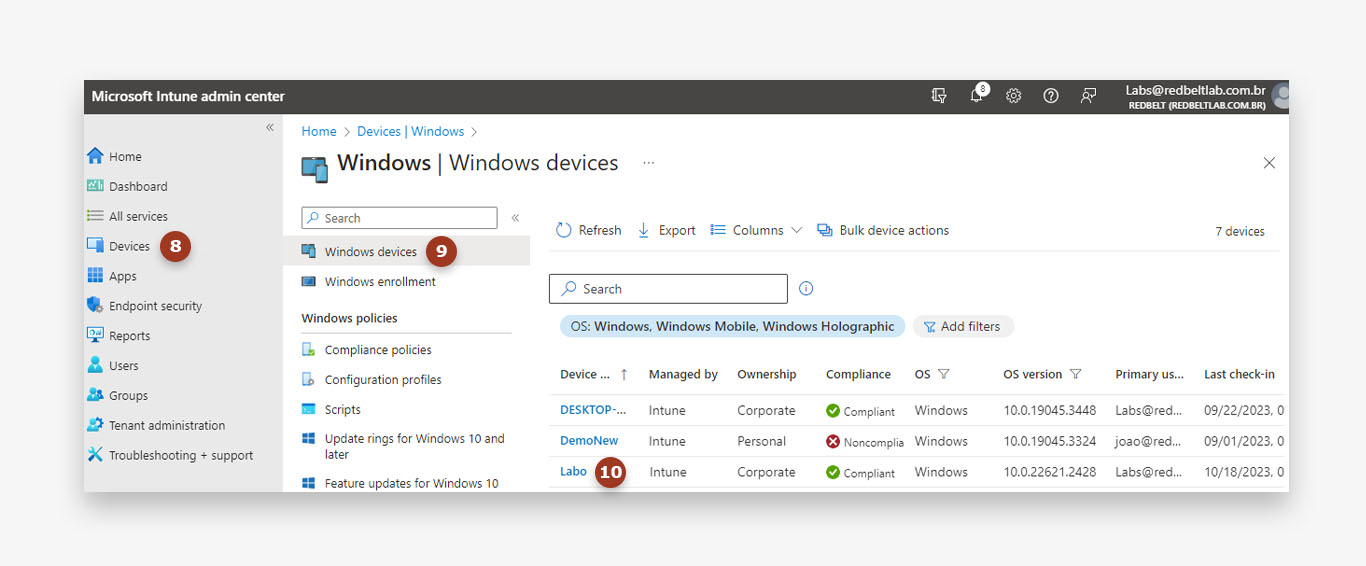Click the Reports icon in sidebar
The width and height of the screenshot is (1366, 566).
pyautogui.click(x=95, y=335)
